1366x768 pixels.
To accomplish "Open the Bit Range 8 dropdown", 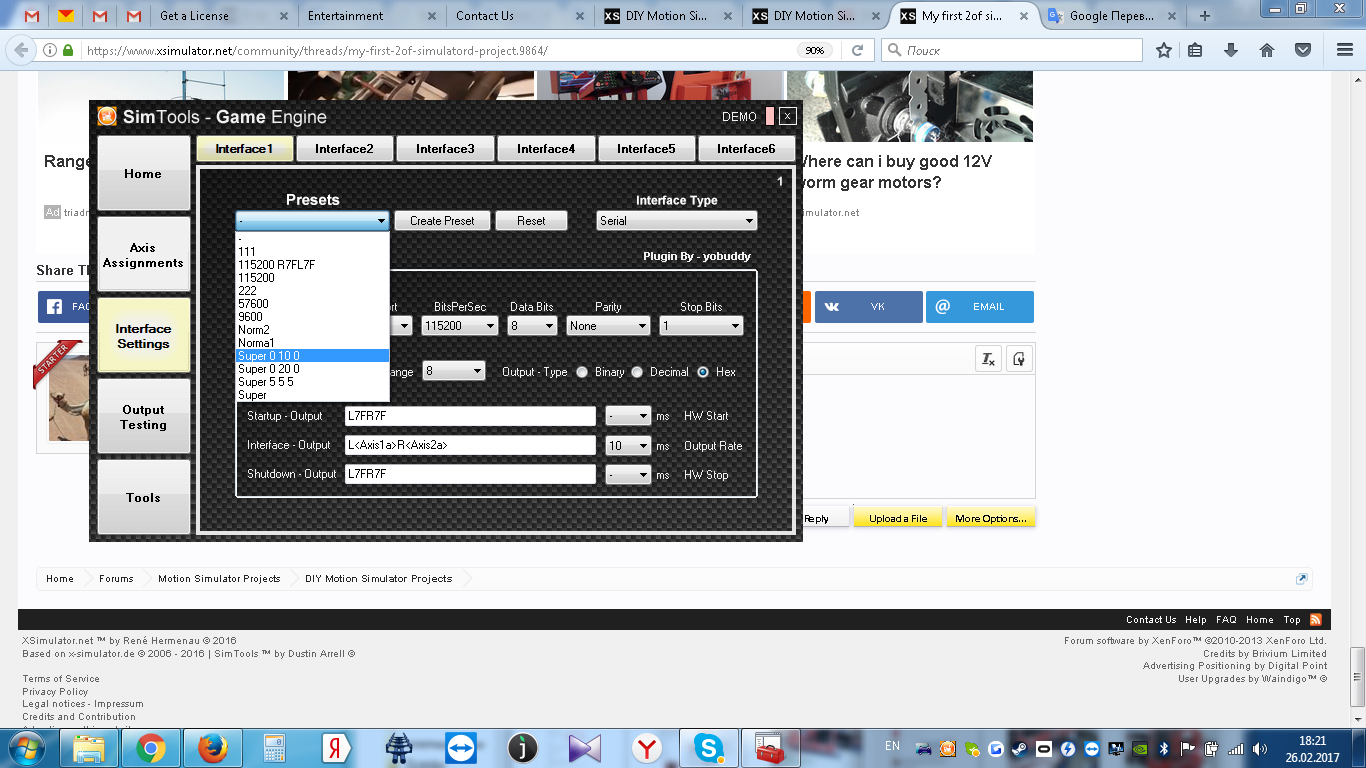I will coord(454,371).
